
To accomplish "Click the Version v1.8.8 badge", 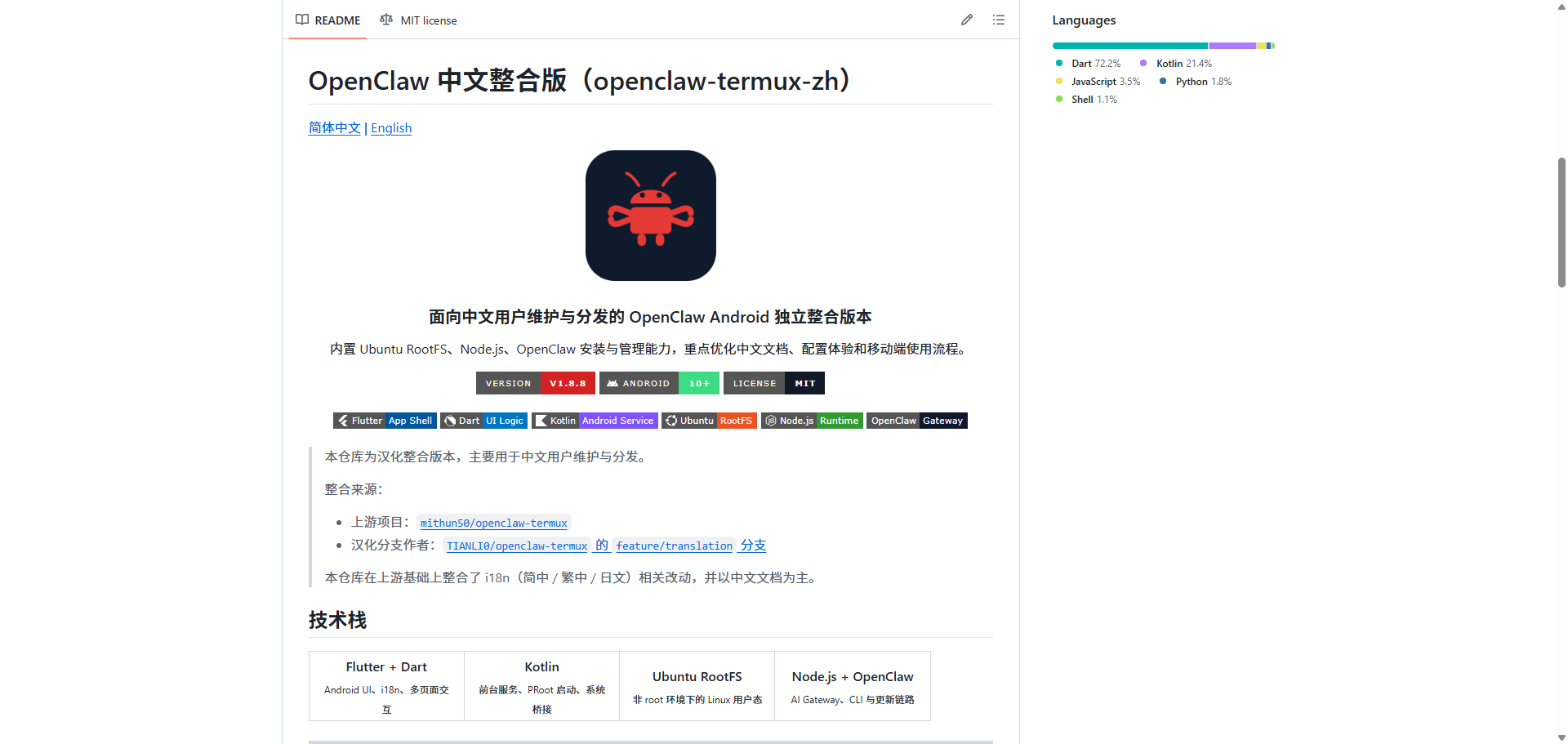I will coord(535,383).
